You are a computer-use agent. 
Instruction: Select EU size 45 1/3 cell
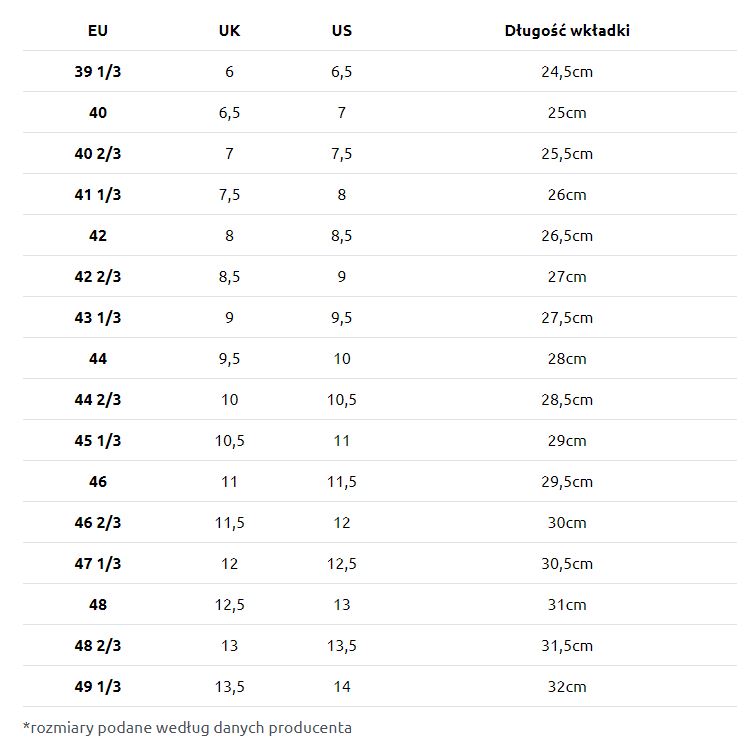click(98, 441)
